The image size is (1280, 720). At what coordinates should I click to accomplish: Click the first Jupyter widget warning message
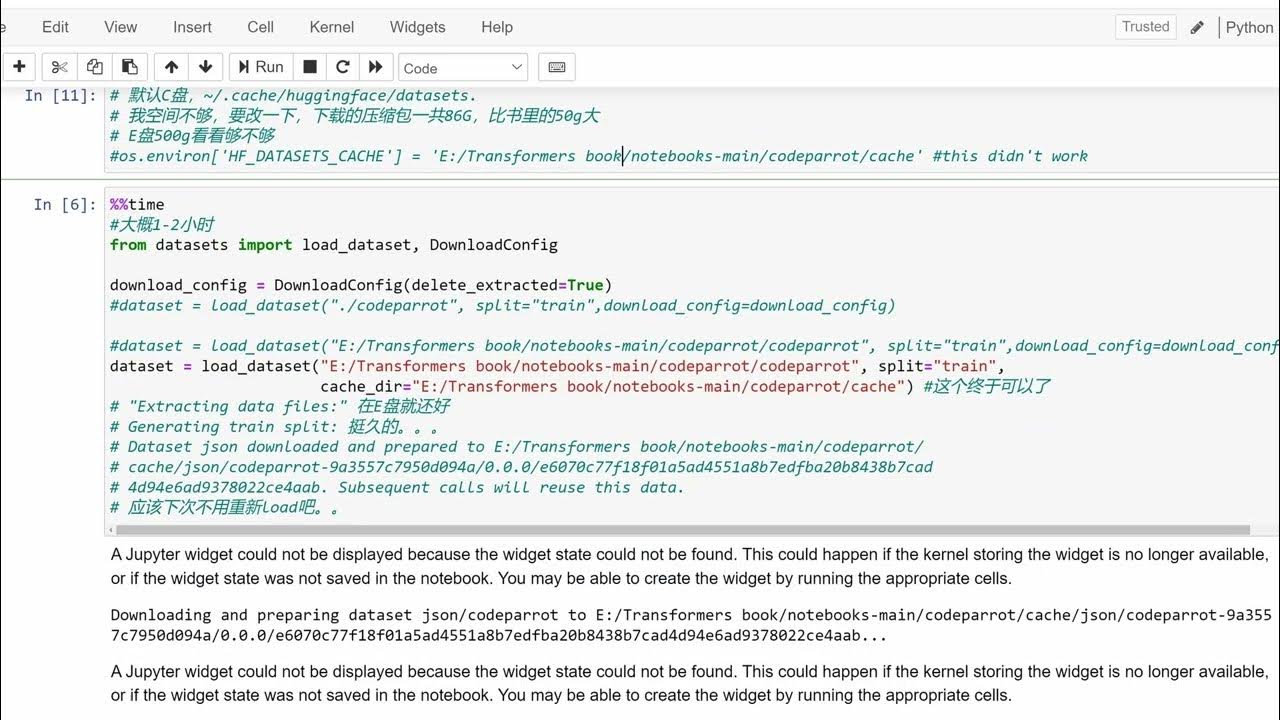coord(690,566)
